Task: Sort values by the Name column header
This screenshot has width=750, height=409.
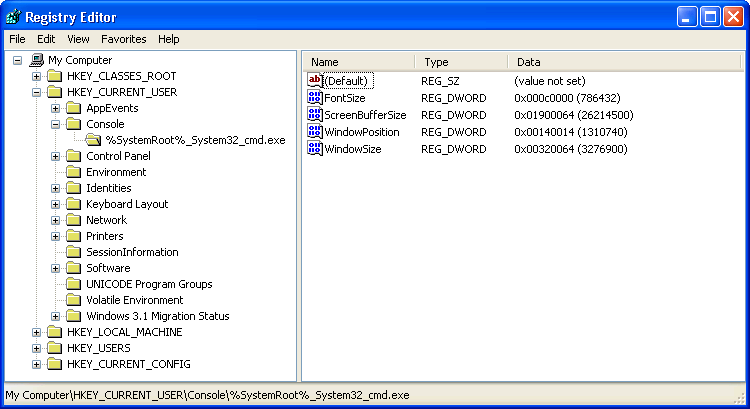Action: [x=358, y=62]
